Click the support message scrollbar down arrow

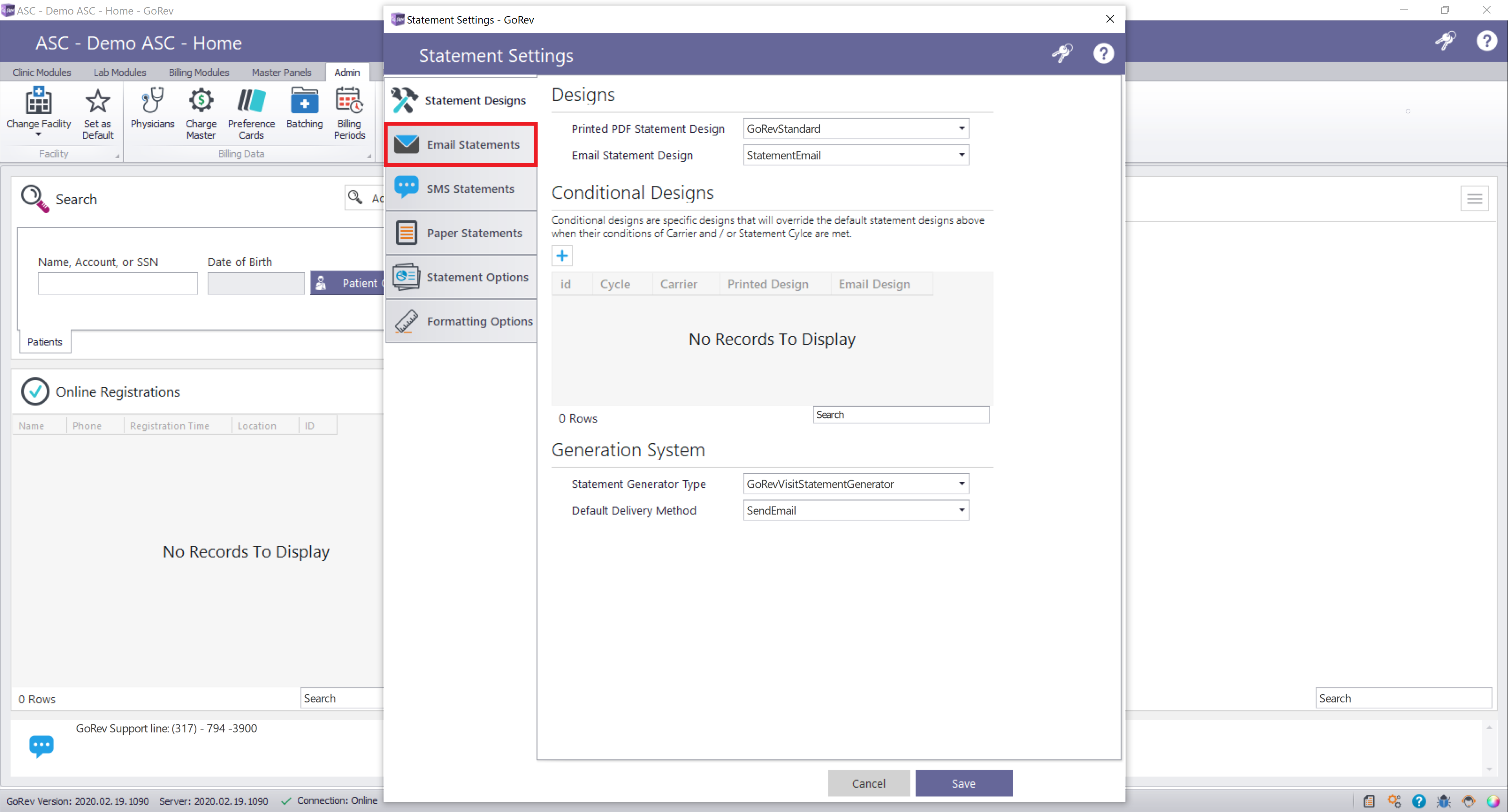[x=1489, y=769]
